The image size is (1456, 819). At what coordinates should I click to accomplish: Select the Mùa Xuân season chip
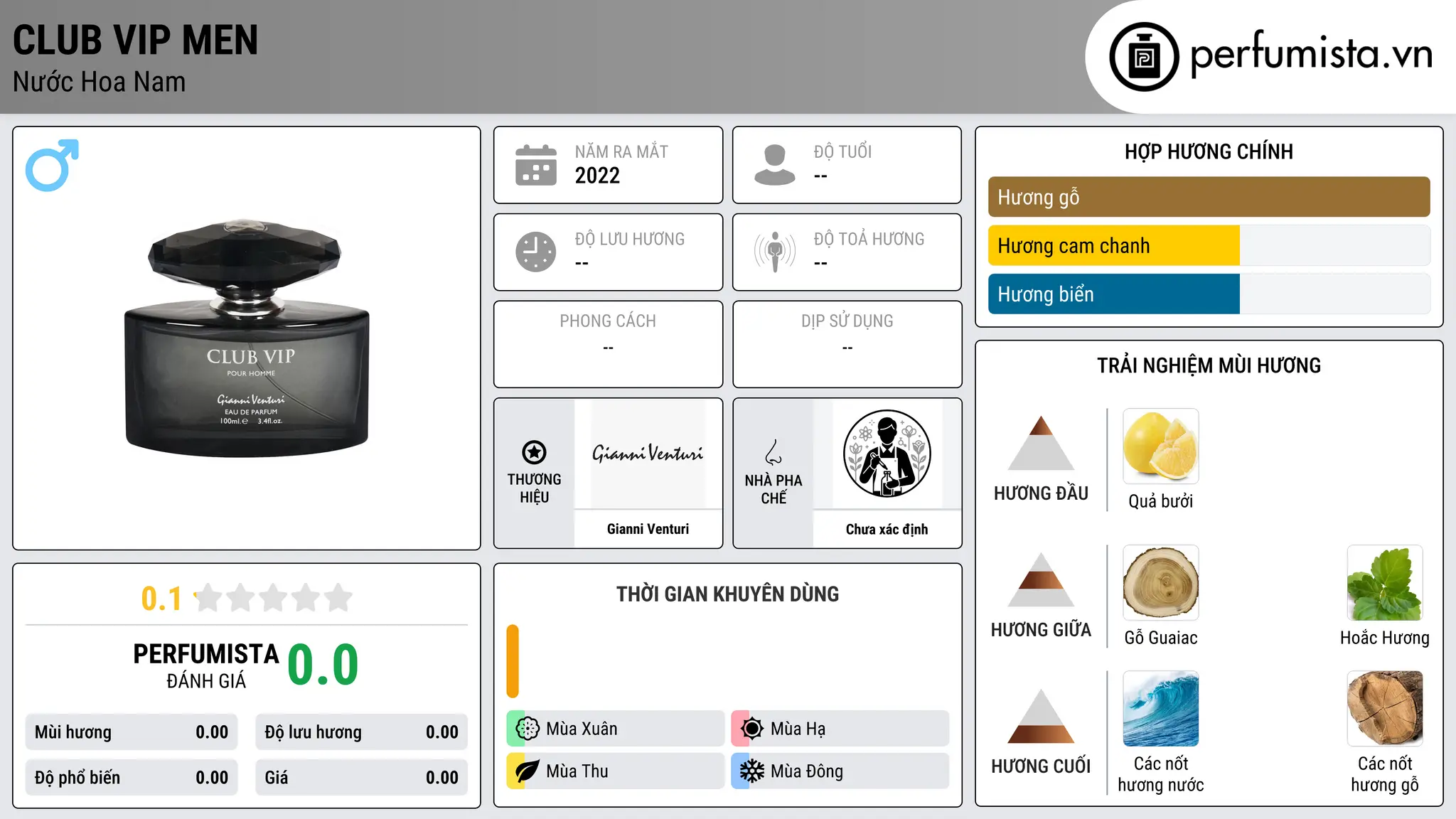coord(615,729)
